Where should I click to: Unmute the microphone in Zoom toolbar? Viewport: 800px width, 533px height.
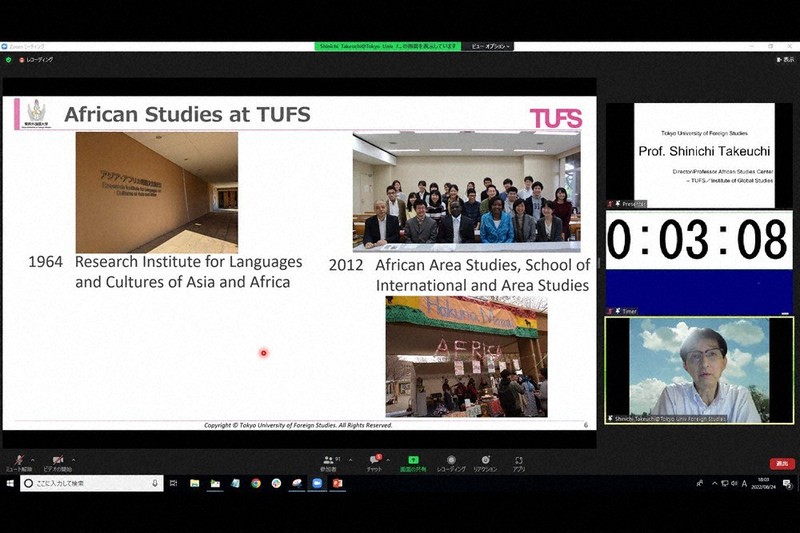point(19,463)
